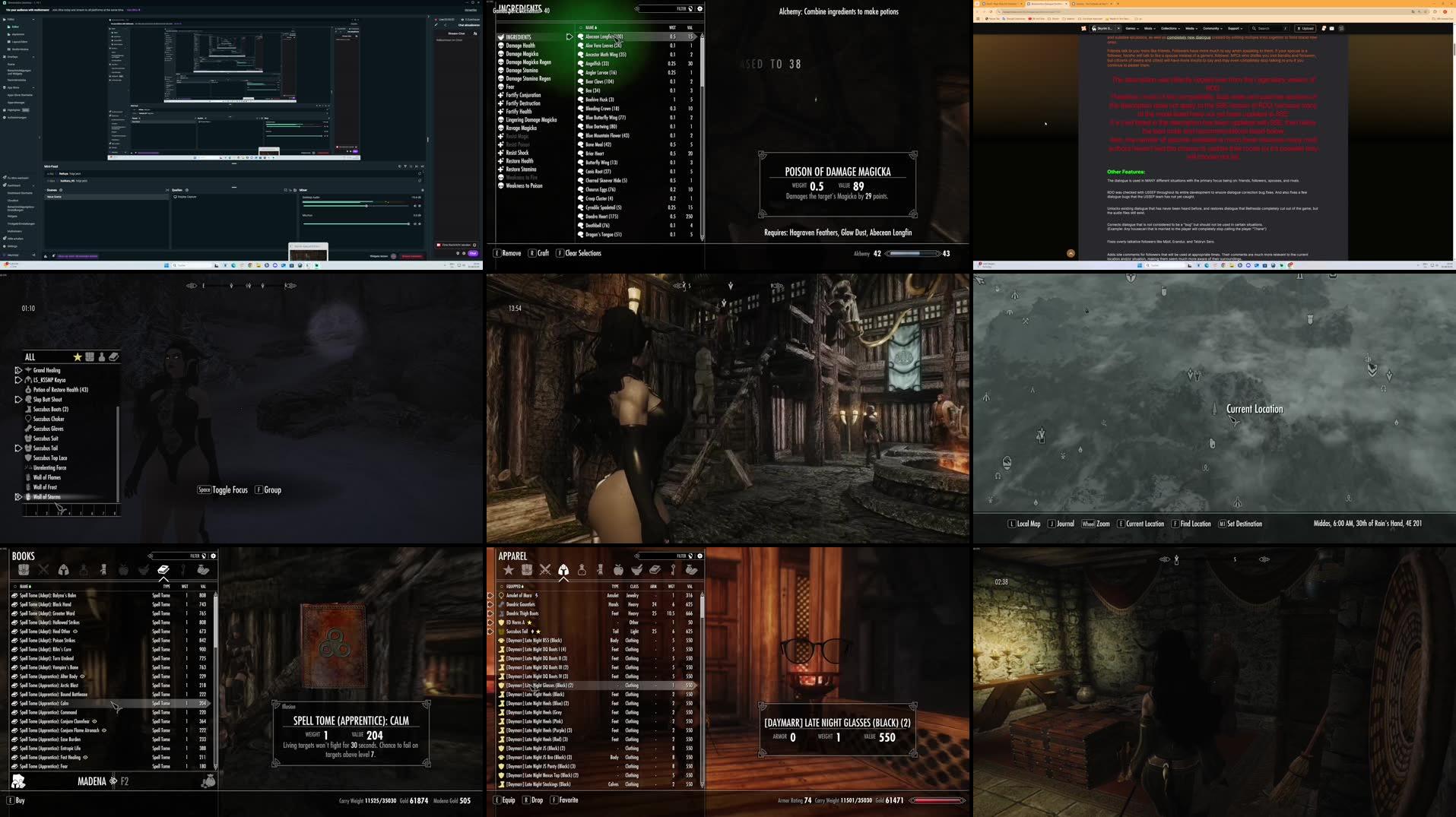Click Craft button in Alchemy menu
The image size is (1456, 817).
coord(539,253)
